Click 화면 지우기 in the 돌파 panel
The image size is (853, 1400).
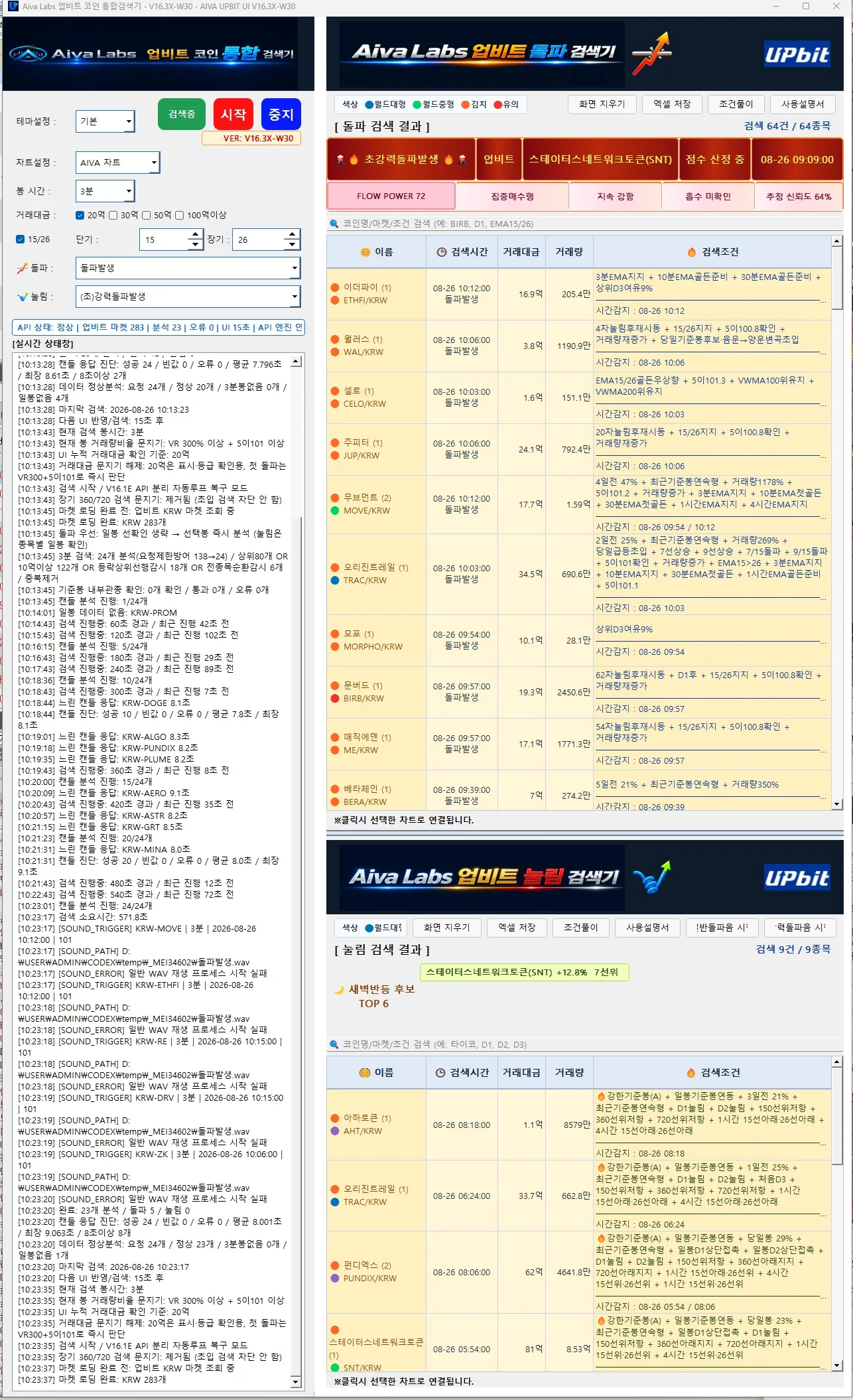(x=602, y=104)
